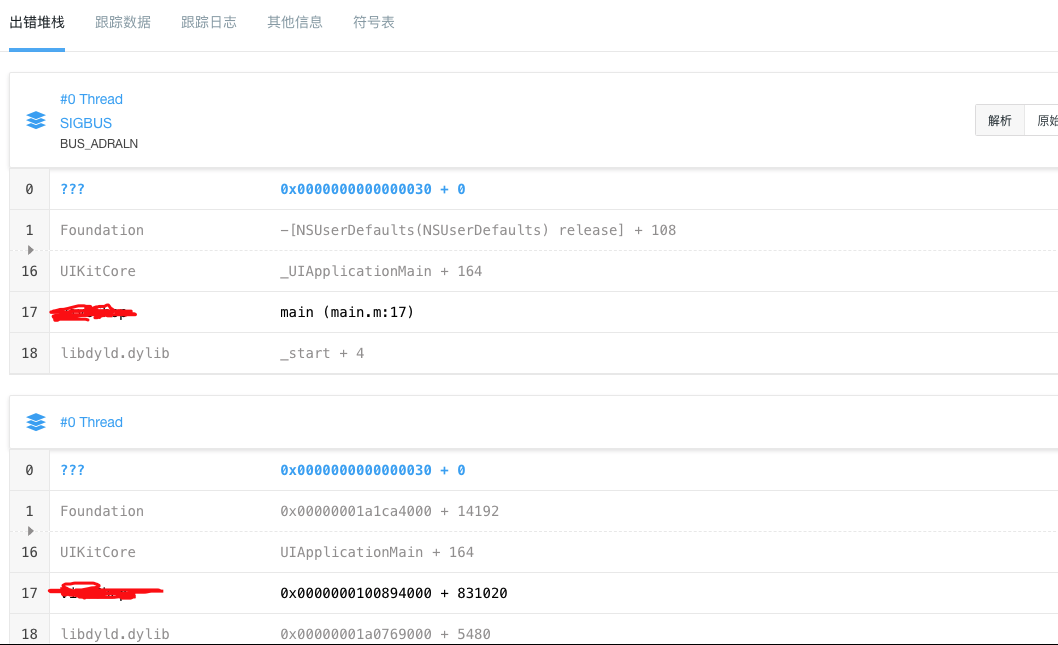Click ??? in first stack frame 0

(x=72, y=189)
